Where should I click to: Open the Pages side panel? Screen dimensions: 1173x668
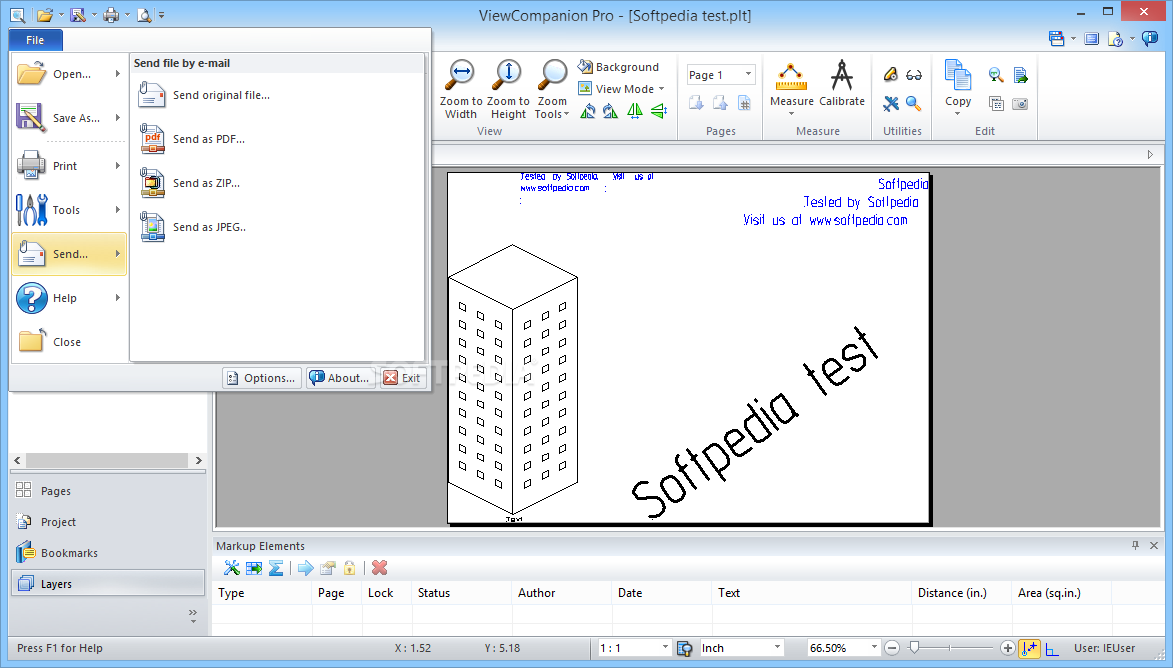[x=108, y=491]
